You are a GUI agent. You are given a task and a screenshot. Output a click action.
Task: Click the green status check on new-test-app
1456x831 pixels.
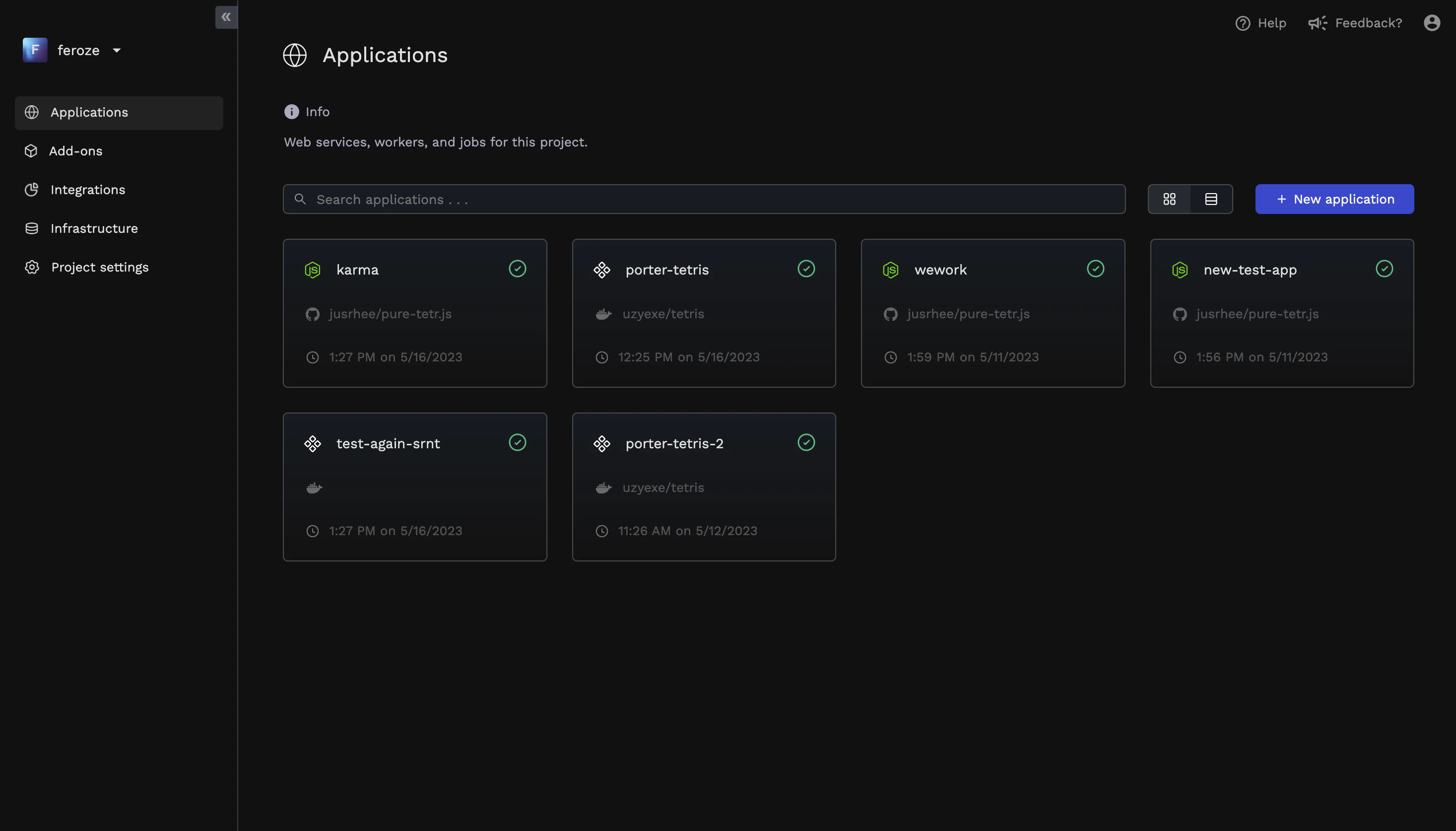1384,269
